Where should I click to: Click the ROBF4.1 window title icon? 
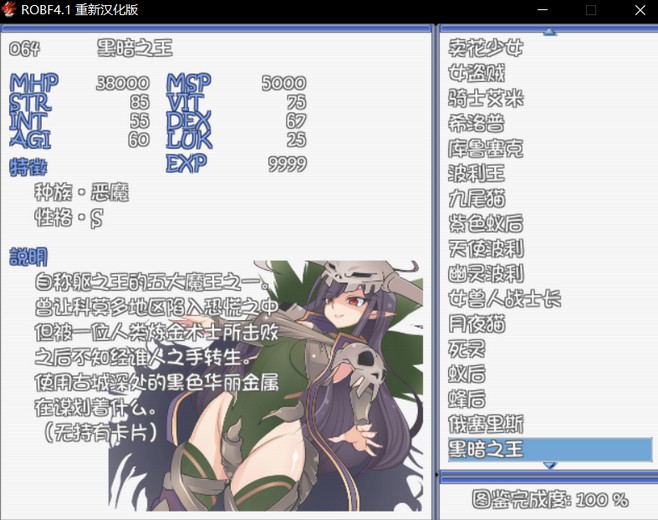tap(9, 9)
